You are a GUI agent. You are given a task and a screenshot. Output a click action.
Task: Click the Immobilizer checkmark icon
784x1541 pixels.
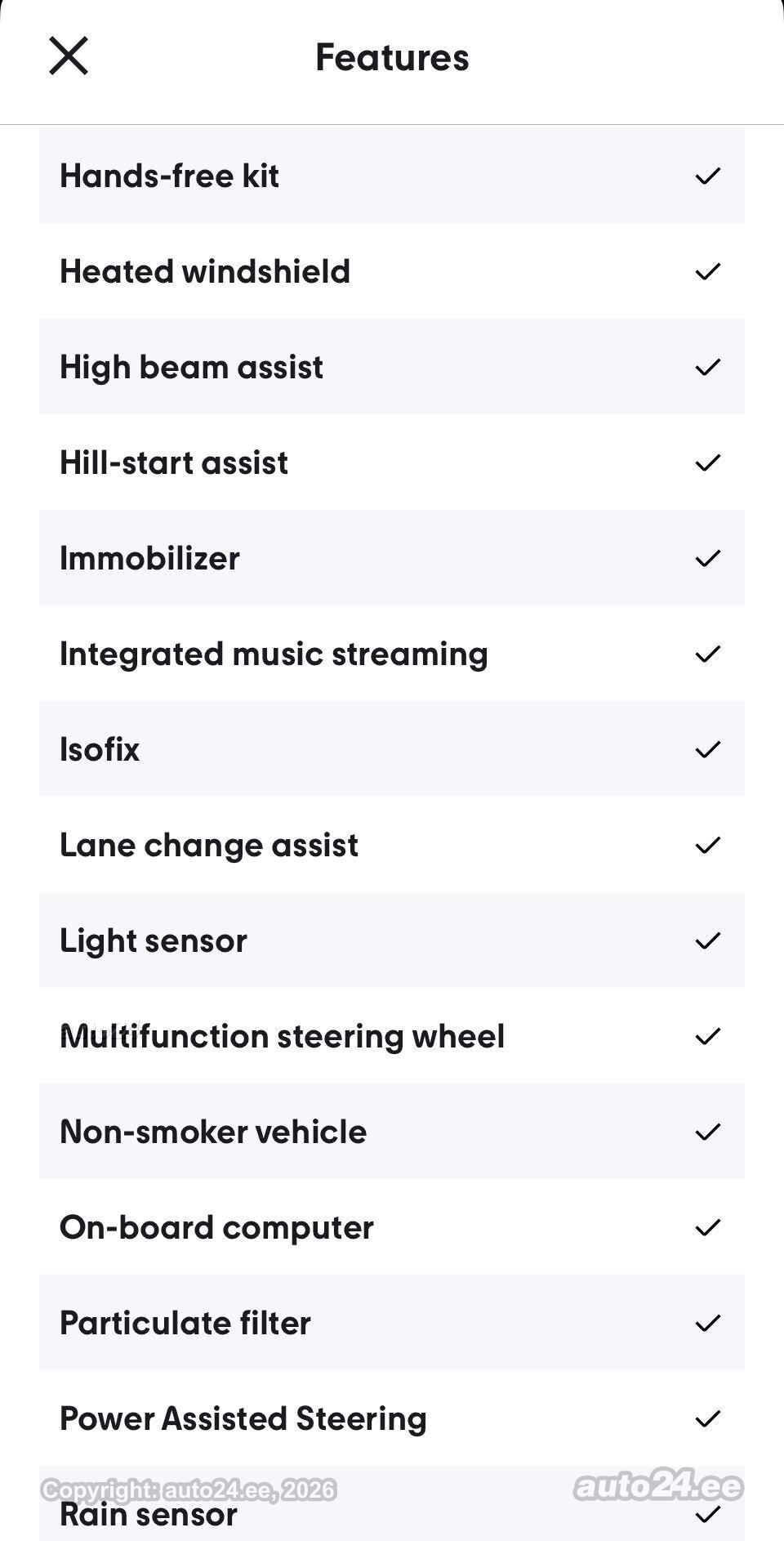tap(707, 558)
